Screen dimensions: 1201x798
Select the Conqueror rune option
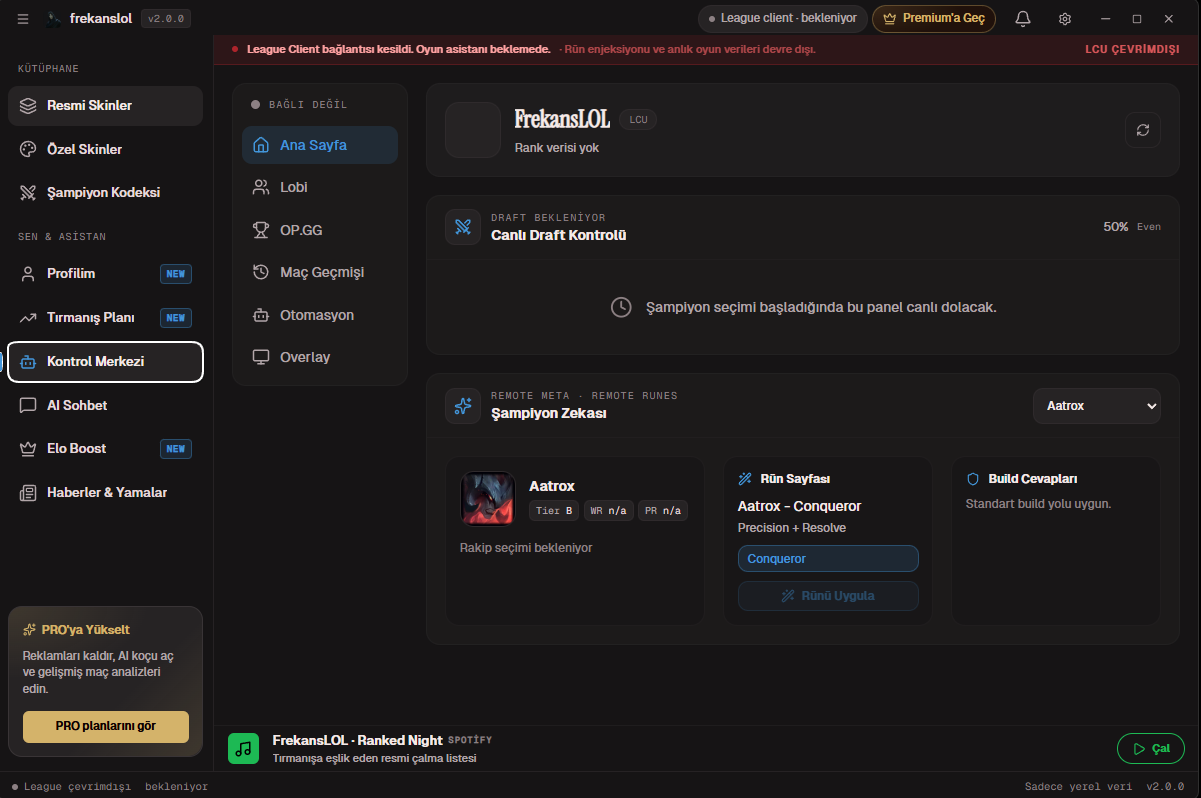point(828,559)
